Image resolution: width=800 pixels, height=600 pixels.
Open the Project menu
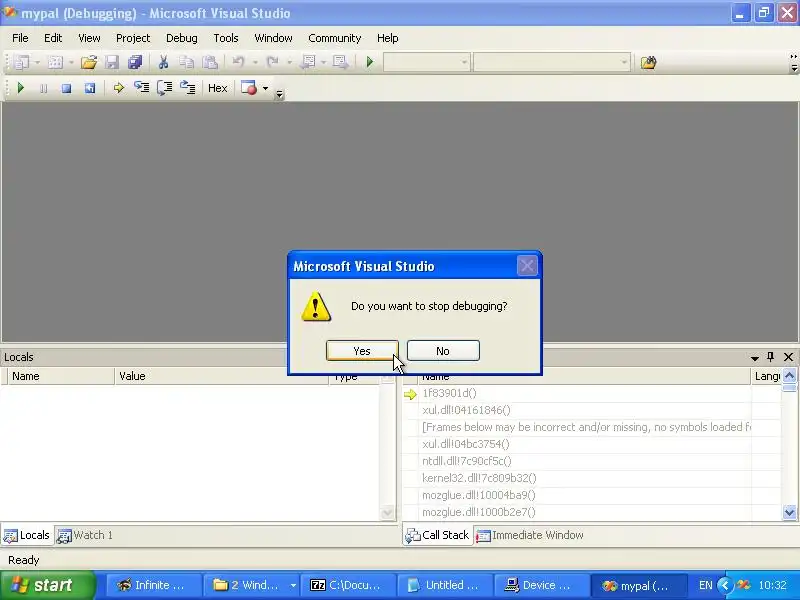tap(133, 38)
